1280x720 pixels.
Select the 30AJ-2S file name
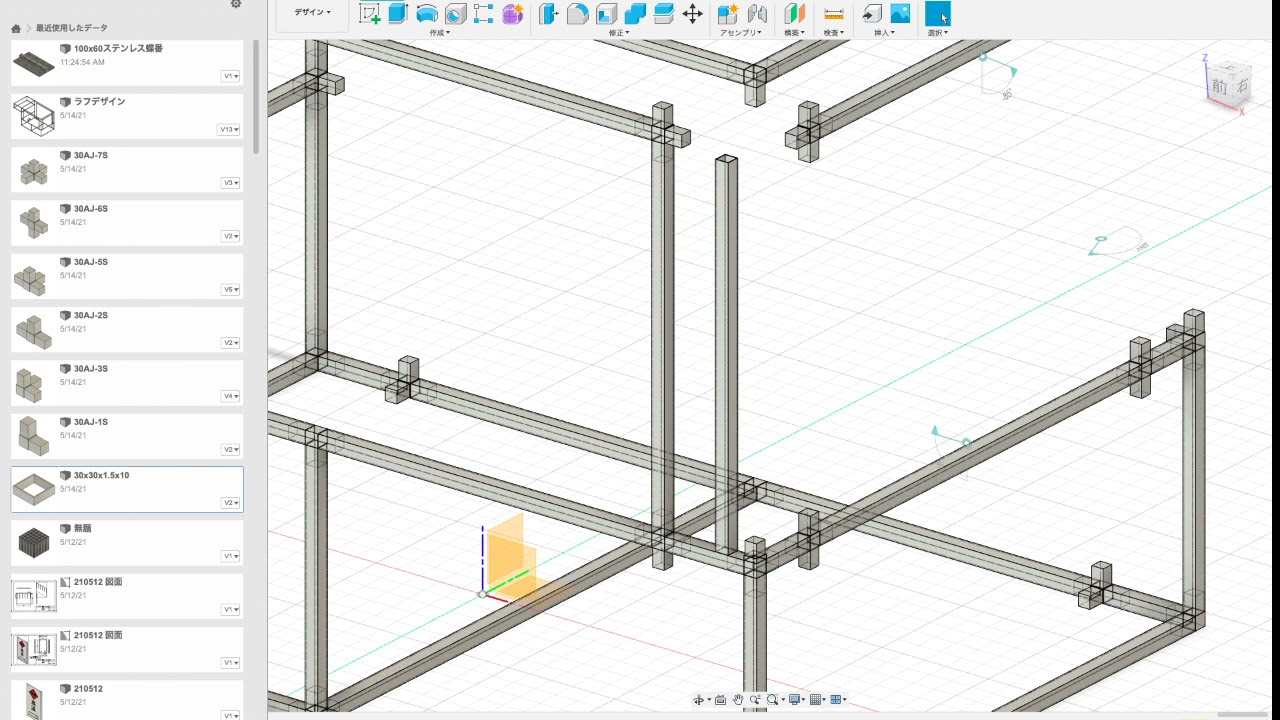point(90,315)
